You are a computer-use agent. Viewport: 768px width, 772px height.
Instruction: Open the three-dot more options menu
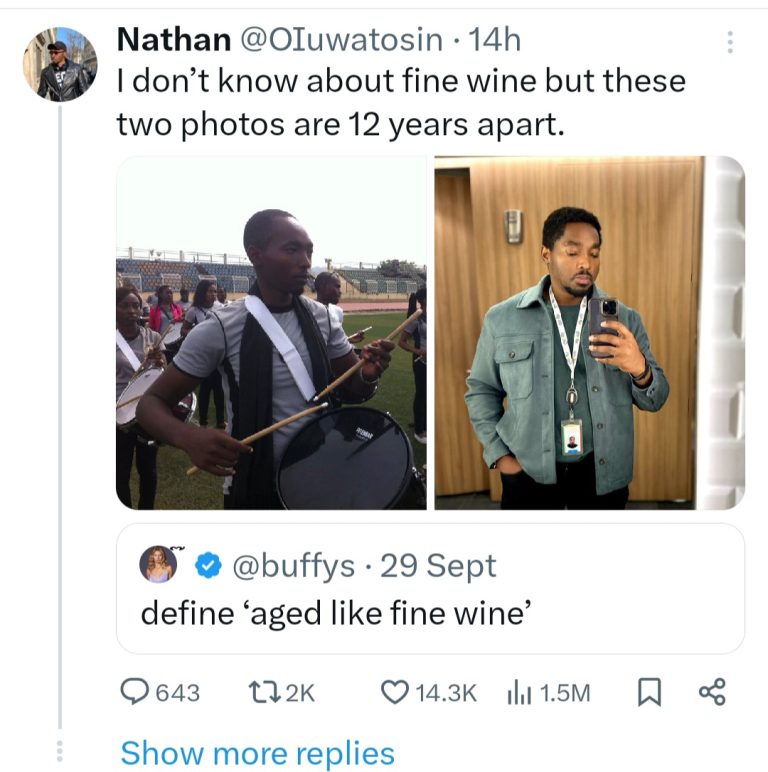[730, 42]
